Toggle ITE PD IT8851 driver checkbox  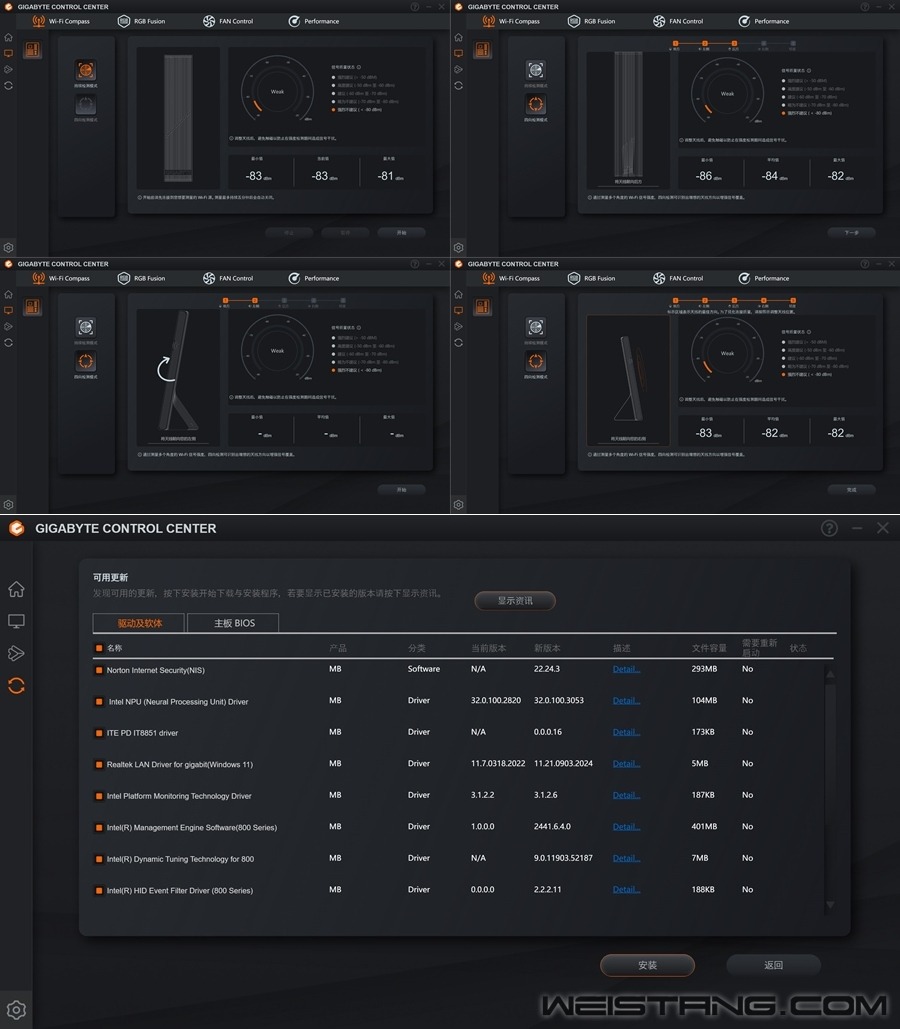coord(99,733)
